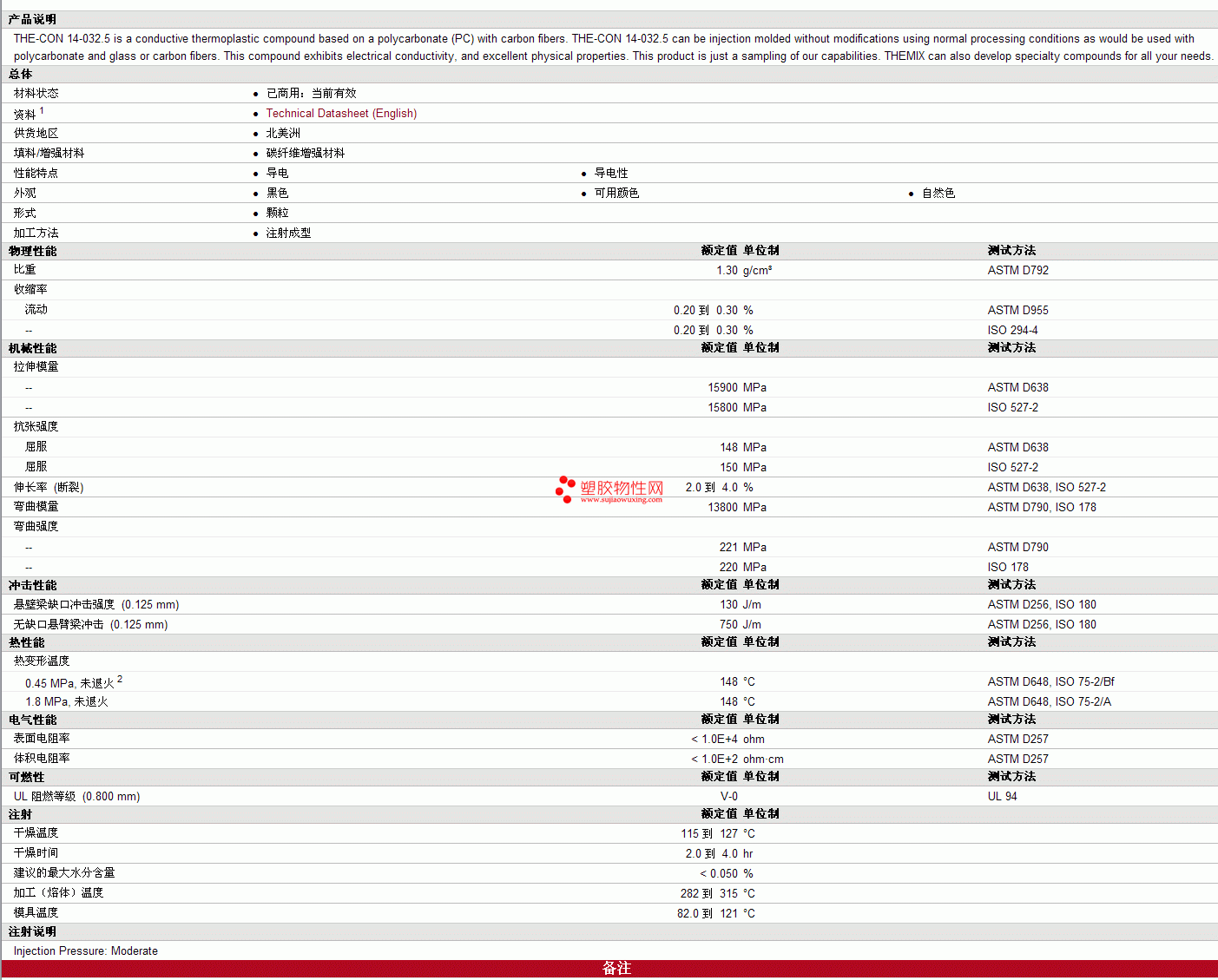Click the 性能特点 row label
Viewport: 1218px width, 980px height.
click(x=36, y=174)
